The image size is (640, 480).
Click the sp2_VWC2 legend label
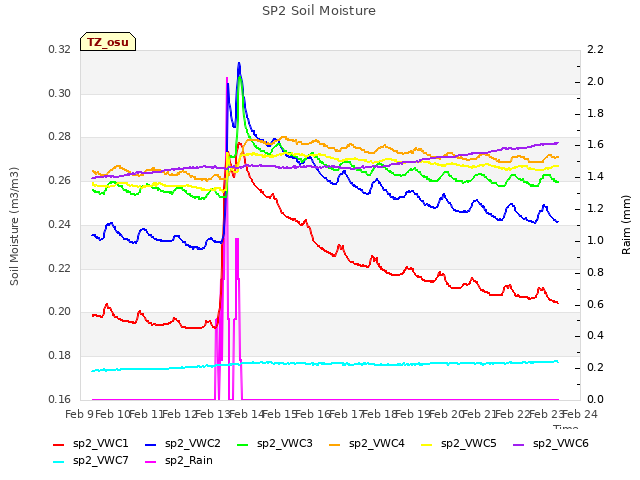[x=193, y=444]
